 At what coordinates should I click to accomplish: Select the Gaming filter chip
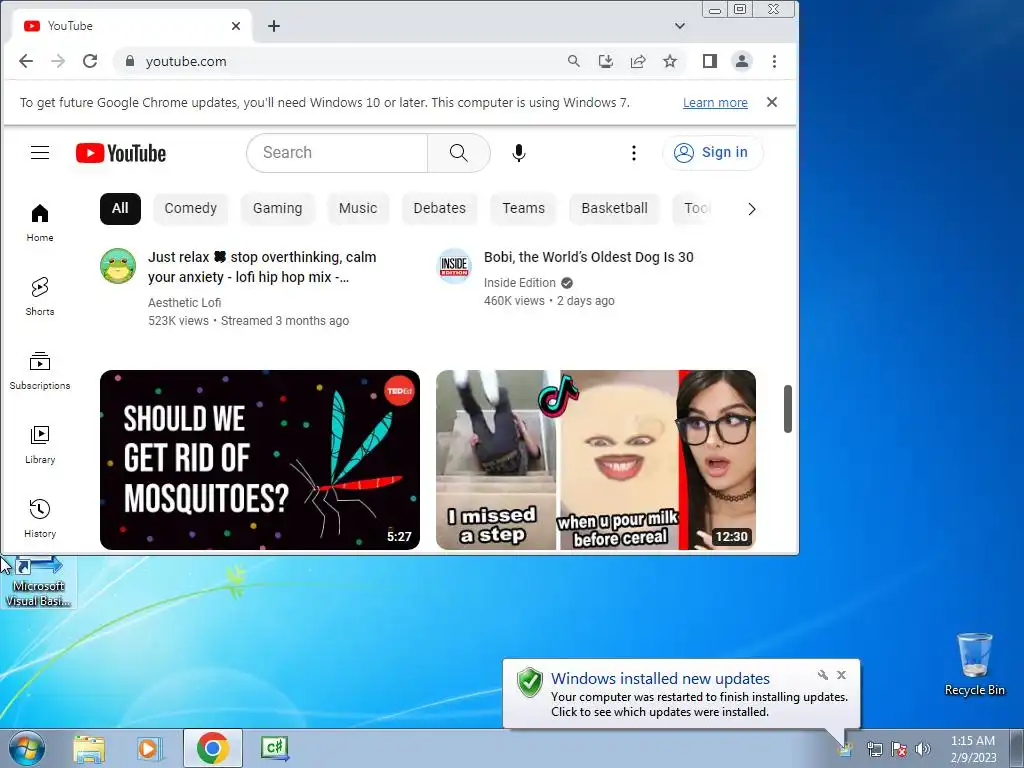tap(278, 208)
